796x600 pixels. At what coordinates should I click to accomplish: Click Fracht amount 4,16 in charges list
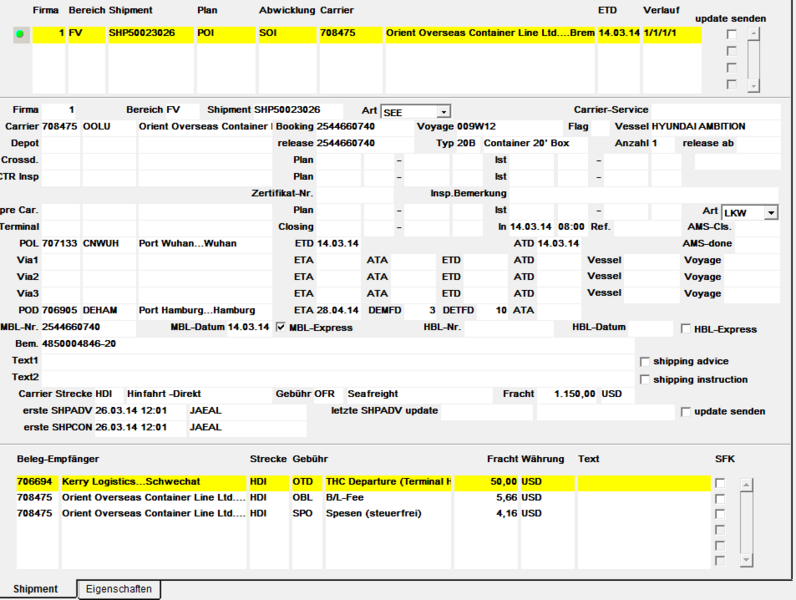(x=506, y=513)
